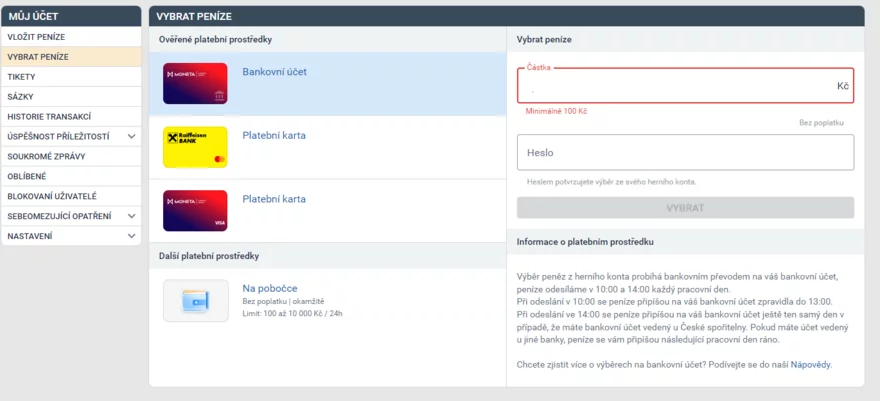
Task: Pick the Moneta Visa card icon
Action: click(x=195, y=211)
